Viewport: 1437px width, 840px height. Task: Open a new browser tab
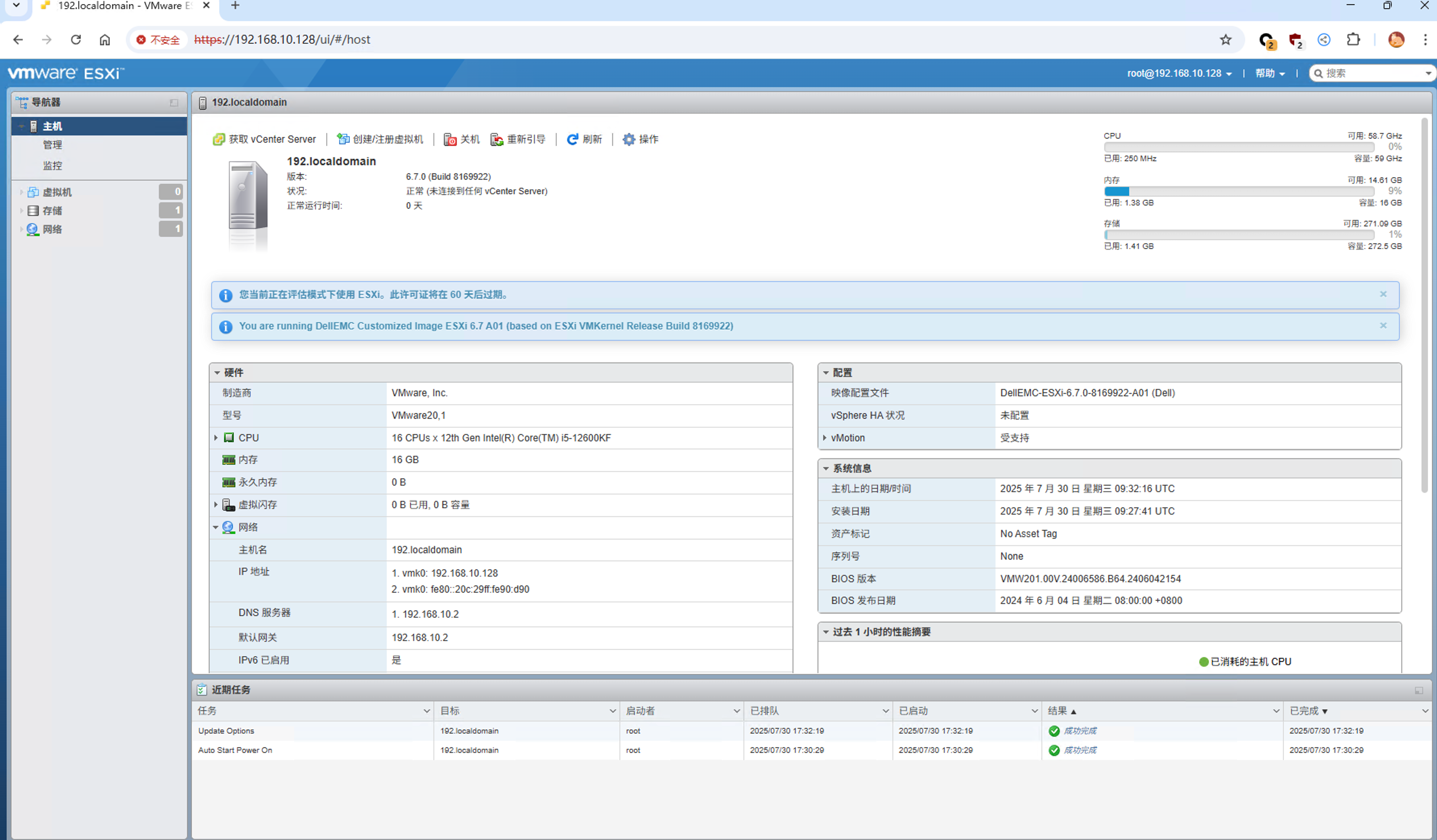click(x=235, y=6)
